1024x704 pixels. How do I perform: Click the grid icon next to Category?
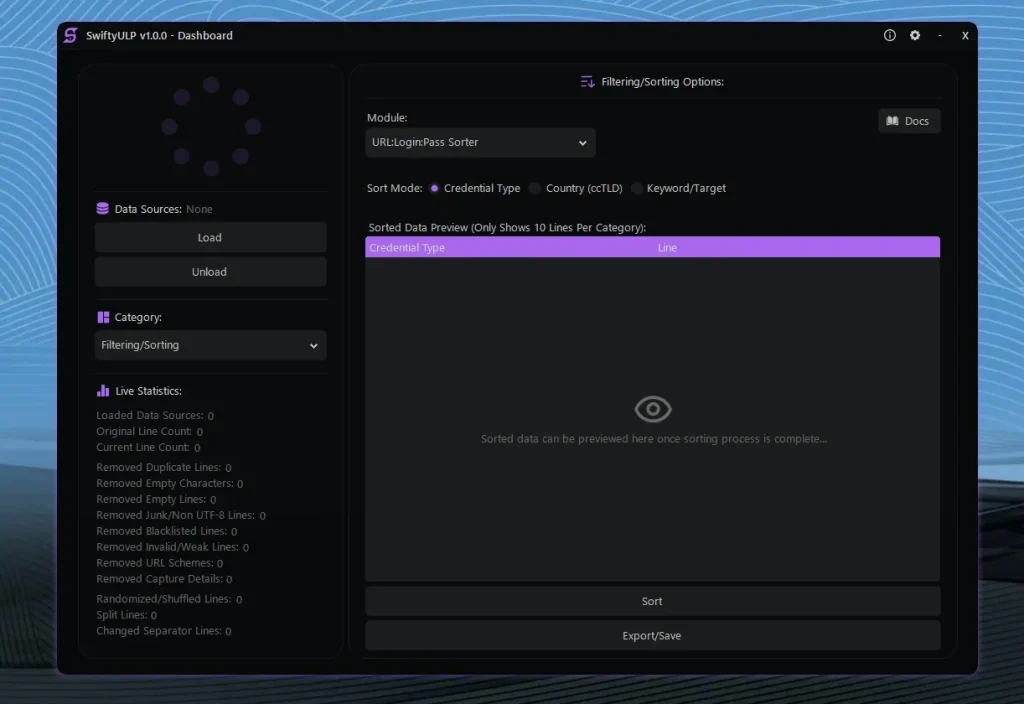[x=102, y=317]
